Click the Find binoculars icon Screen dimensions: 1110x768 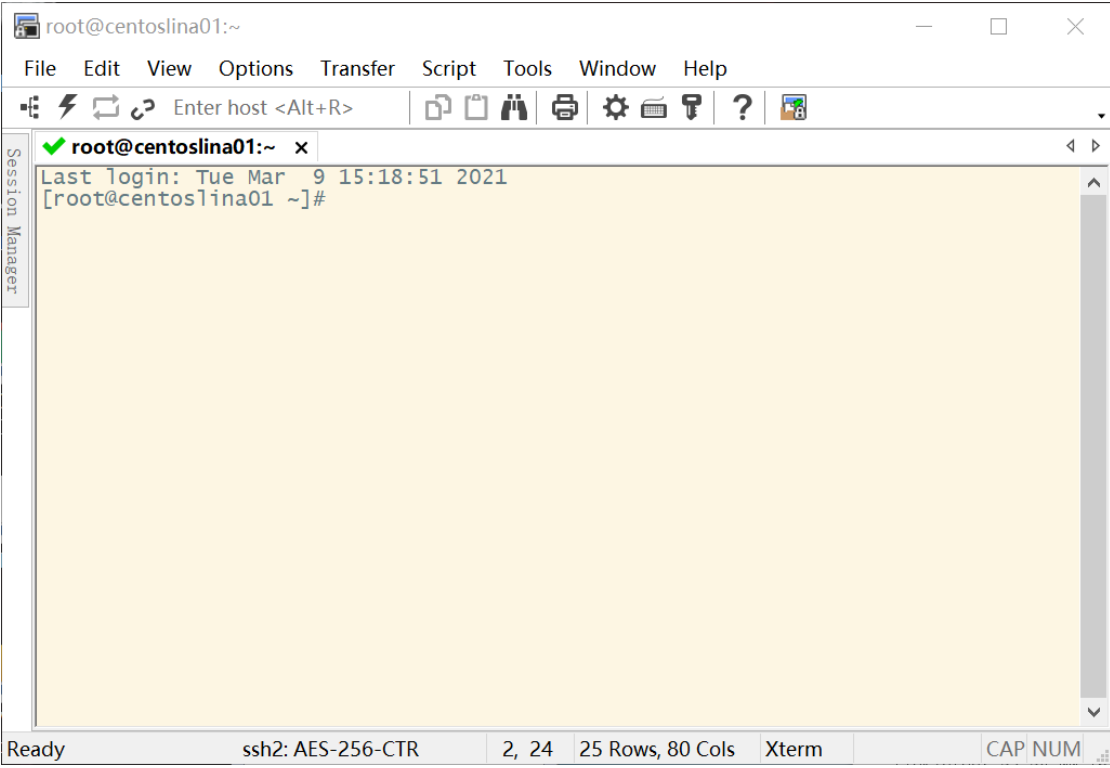tap(514, 108)
